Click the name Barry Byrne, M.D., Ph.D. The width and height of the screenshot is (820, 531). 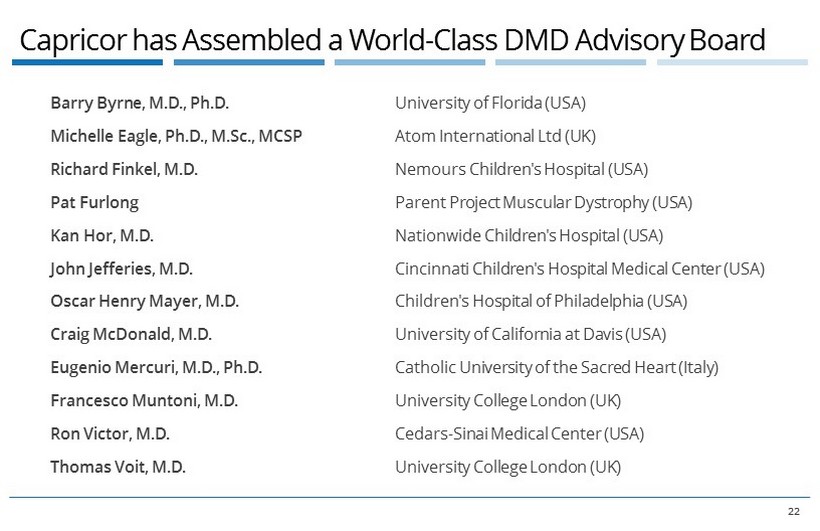pos(147,103)
